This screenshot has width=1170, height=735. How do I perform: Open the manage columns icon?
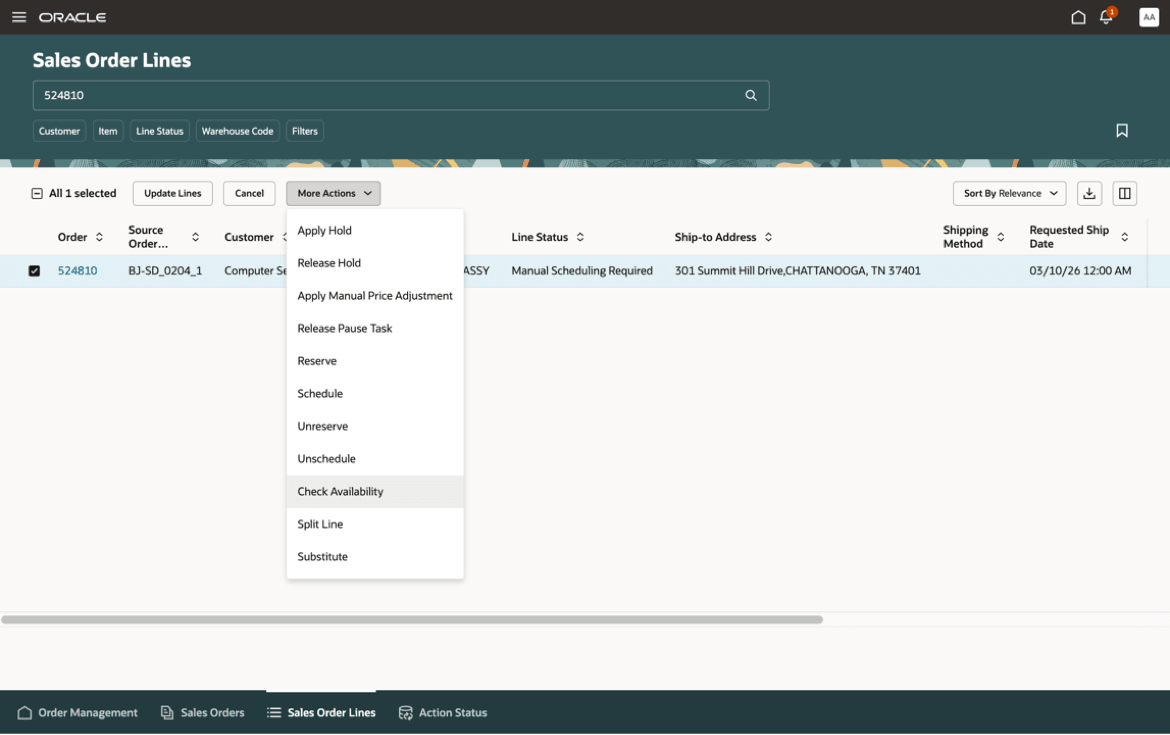[1124, 193]
